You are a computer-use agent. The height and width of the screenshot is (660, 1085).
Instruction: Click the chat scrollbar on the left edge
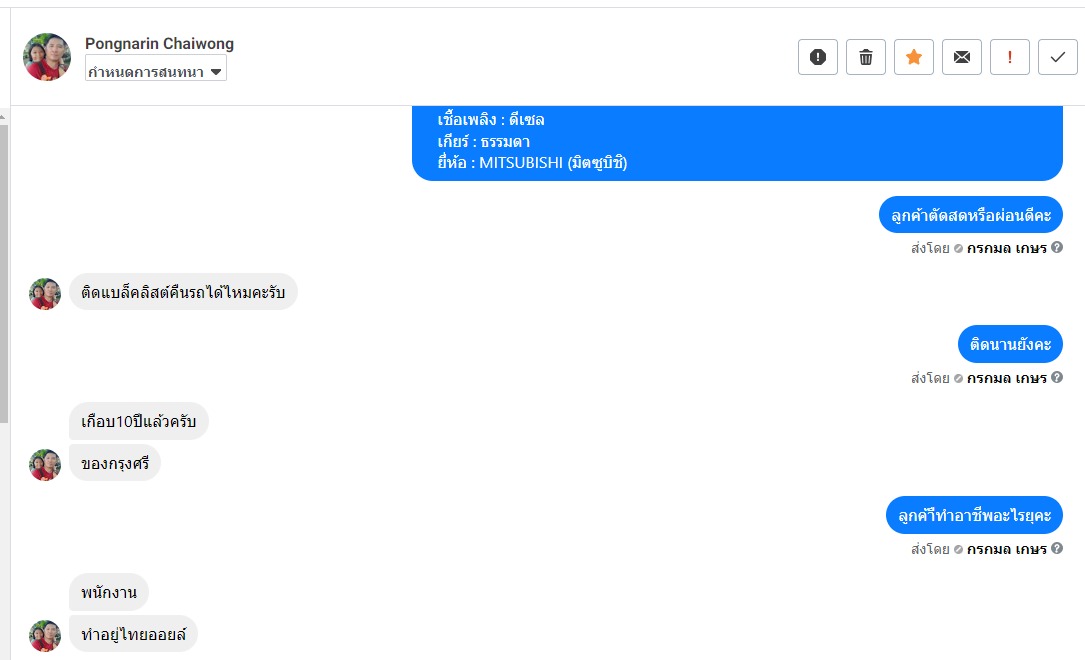[4, 270]
